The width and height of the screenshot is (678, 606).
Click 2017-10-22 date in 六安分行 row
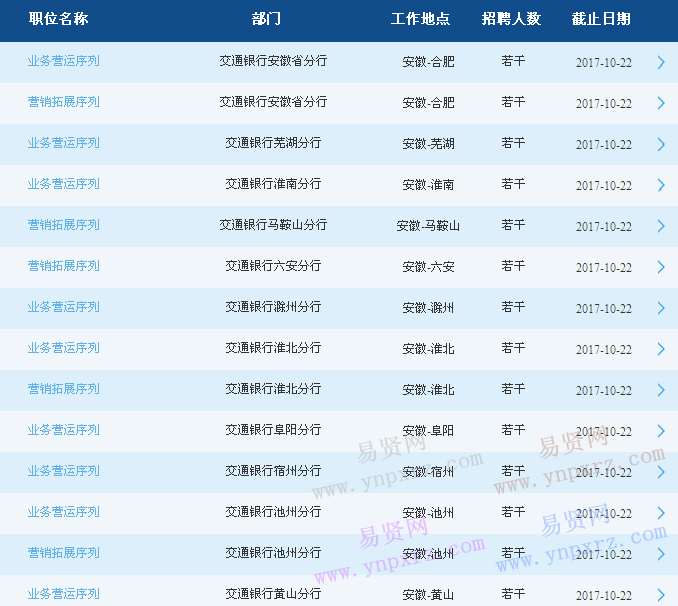click(x=604, y=268)
